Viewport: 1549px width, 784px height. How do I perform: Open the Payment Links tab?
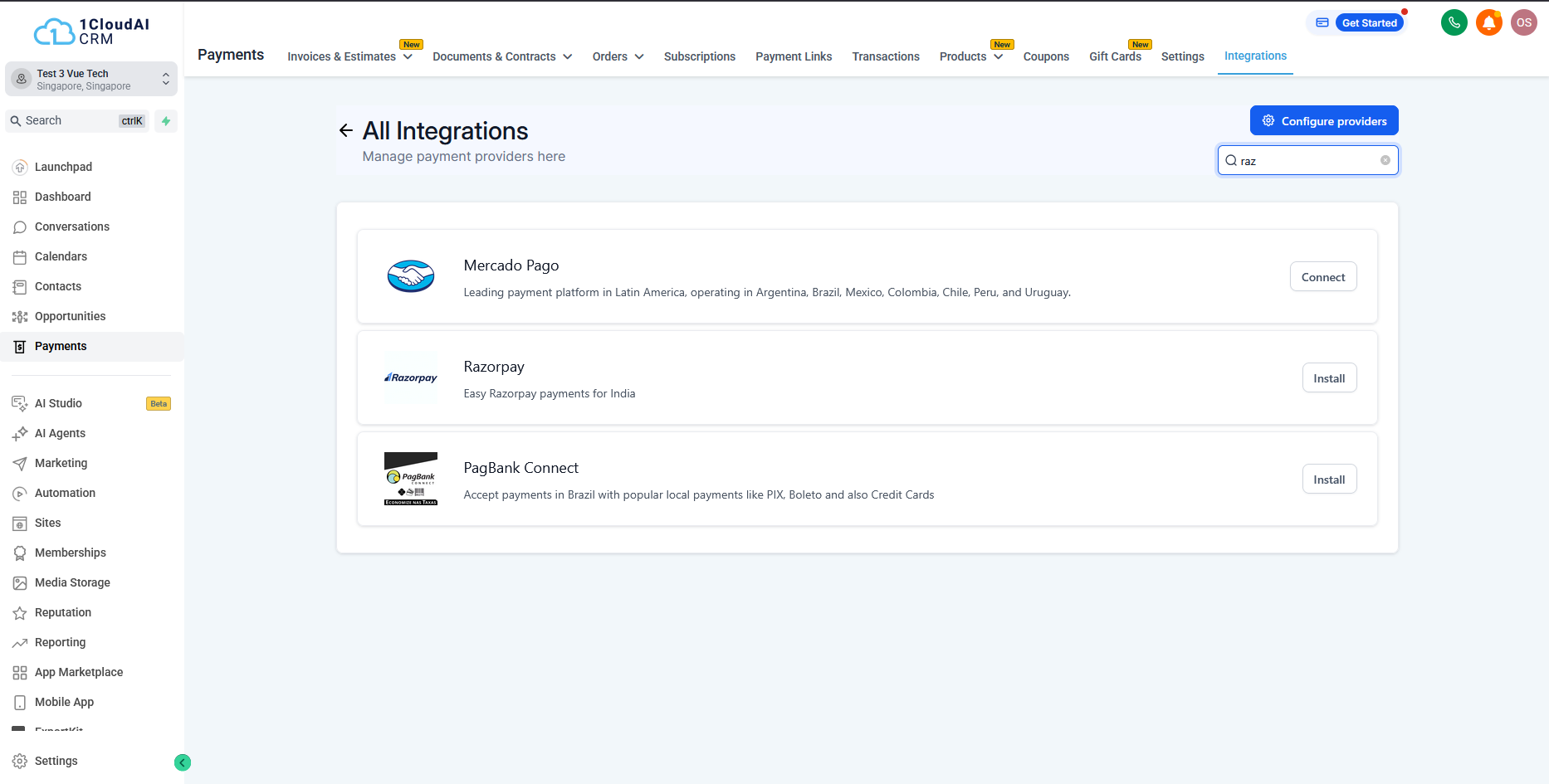point(794,56)
